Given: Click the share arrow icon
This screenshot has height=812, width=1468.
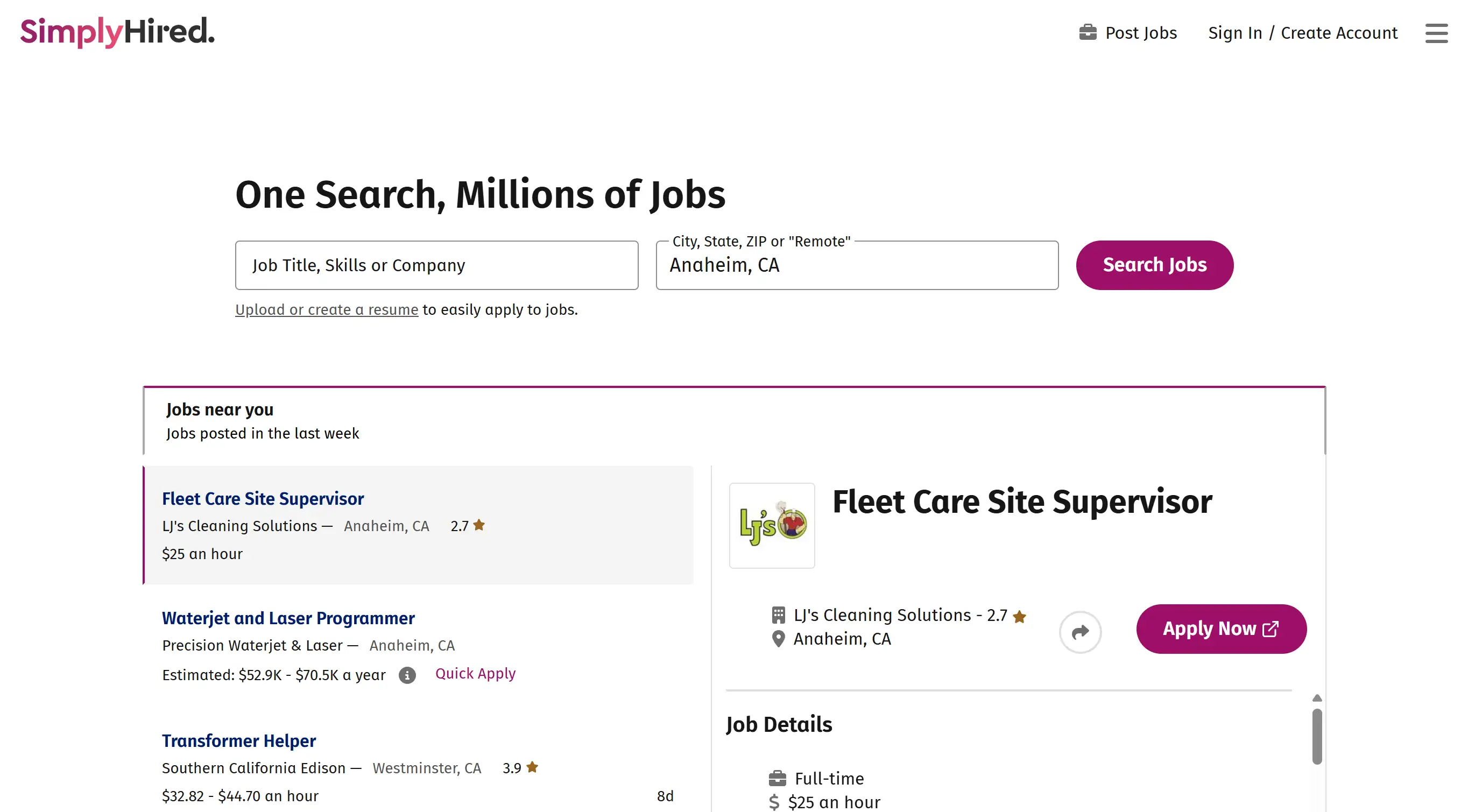Looking at the screenshot, I should (x=1080, y=632).
